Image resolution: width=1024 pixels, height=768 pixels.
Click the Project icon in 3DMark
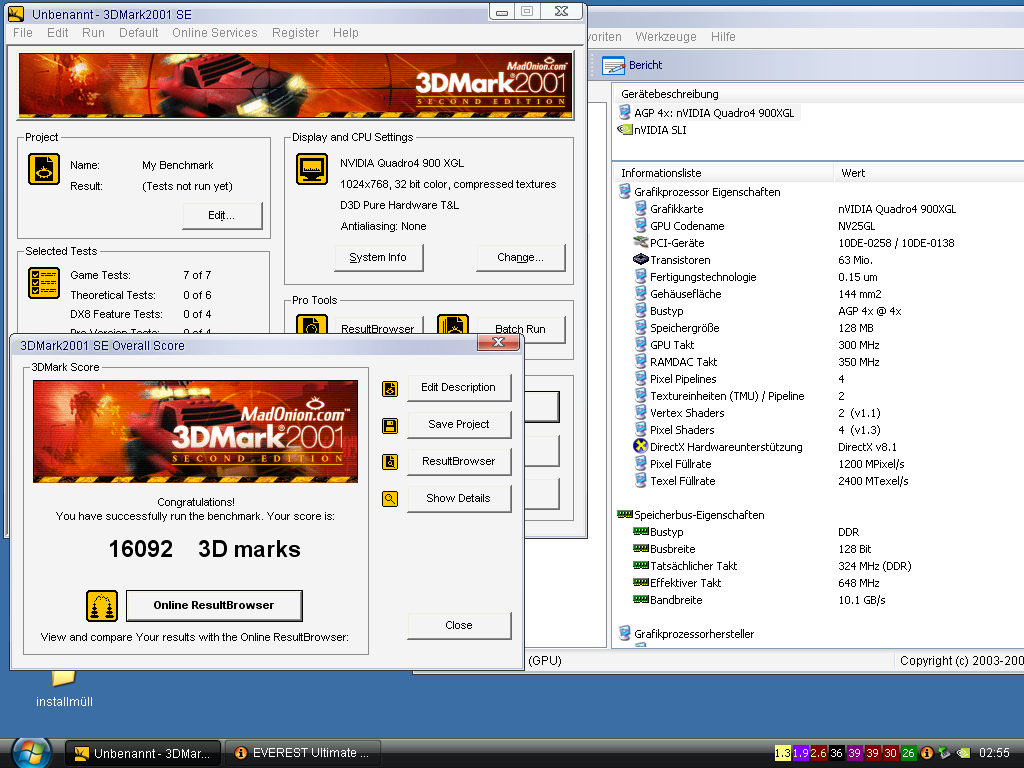tap(44, 169)
